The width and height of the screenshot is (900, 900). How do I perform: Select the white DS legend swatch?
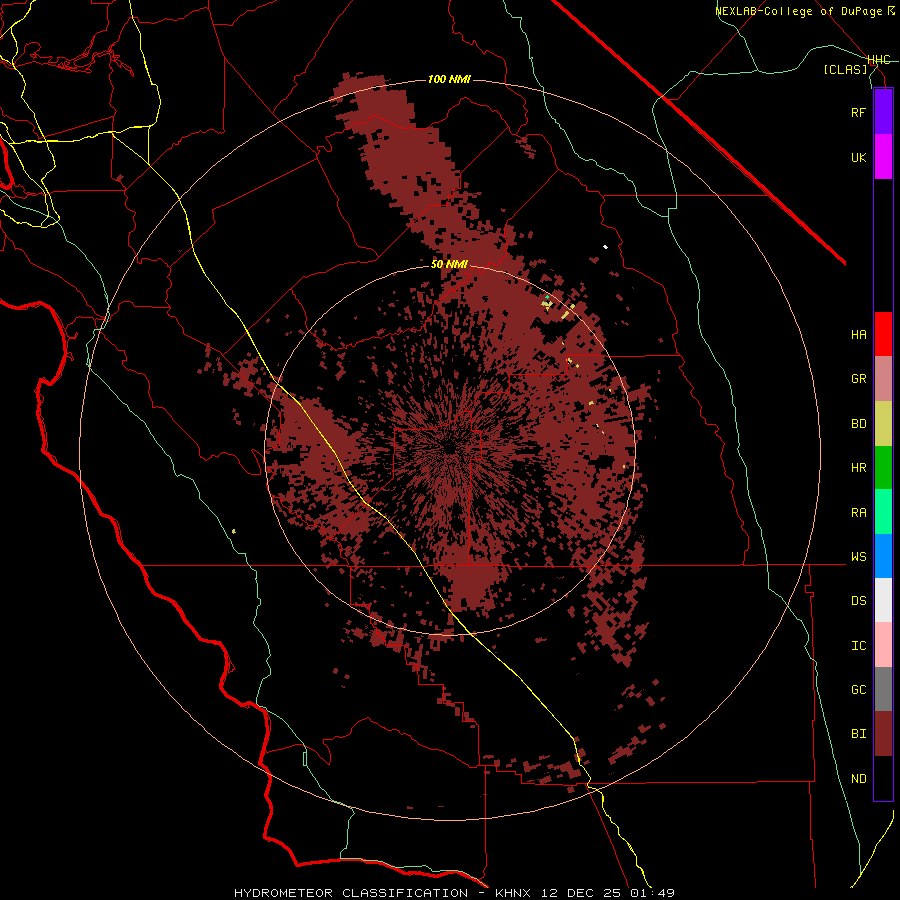(883, 600)
